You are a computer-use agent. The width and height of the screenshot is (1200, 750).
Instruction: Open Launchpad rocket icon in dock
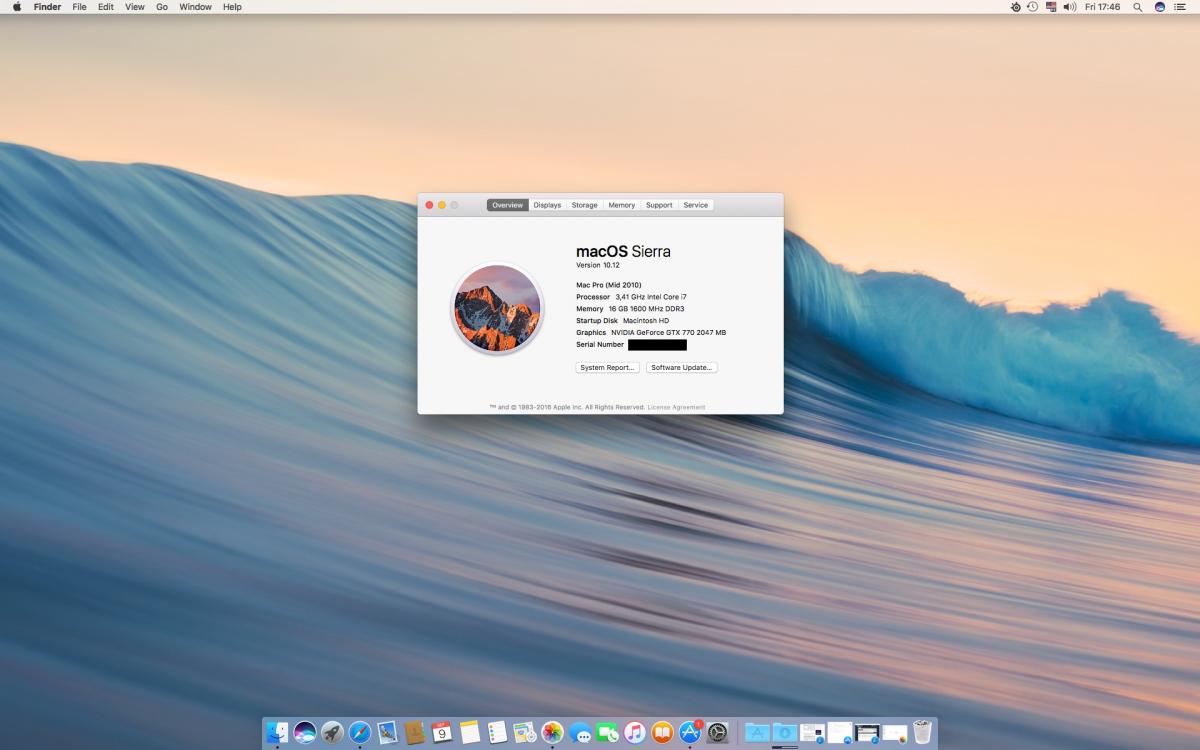tap(332, 733)
